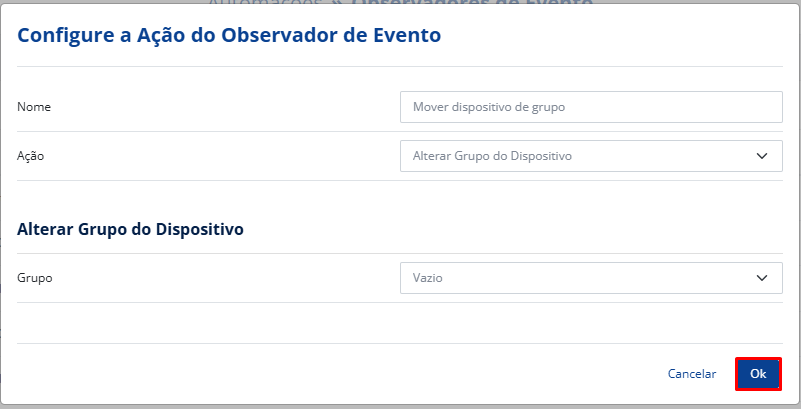Image resolution: width=801 pixels, height=409 pixels.
Task: Click the 'Nome' field label
Action: pos(34,107)
